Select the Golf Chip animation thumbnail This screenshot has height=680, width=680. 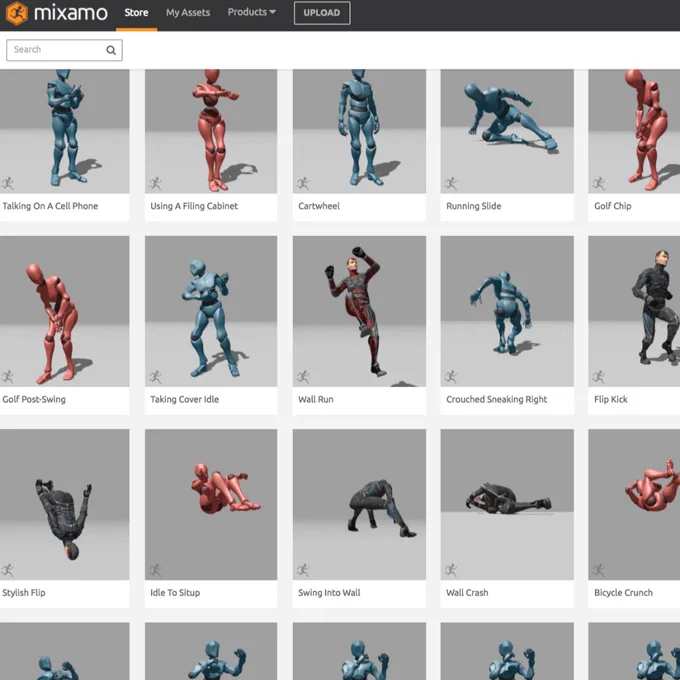click(634, 131)
